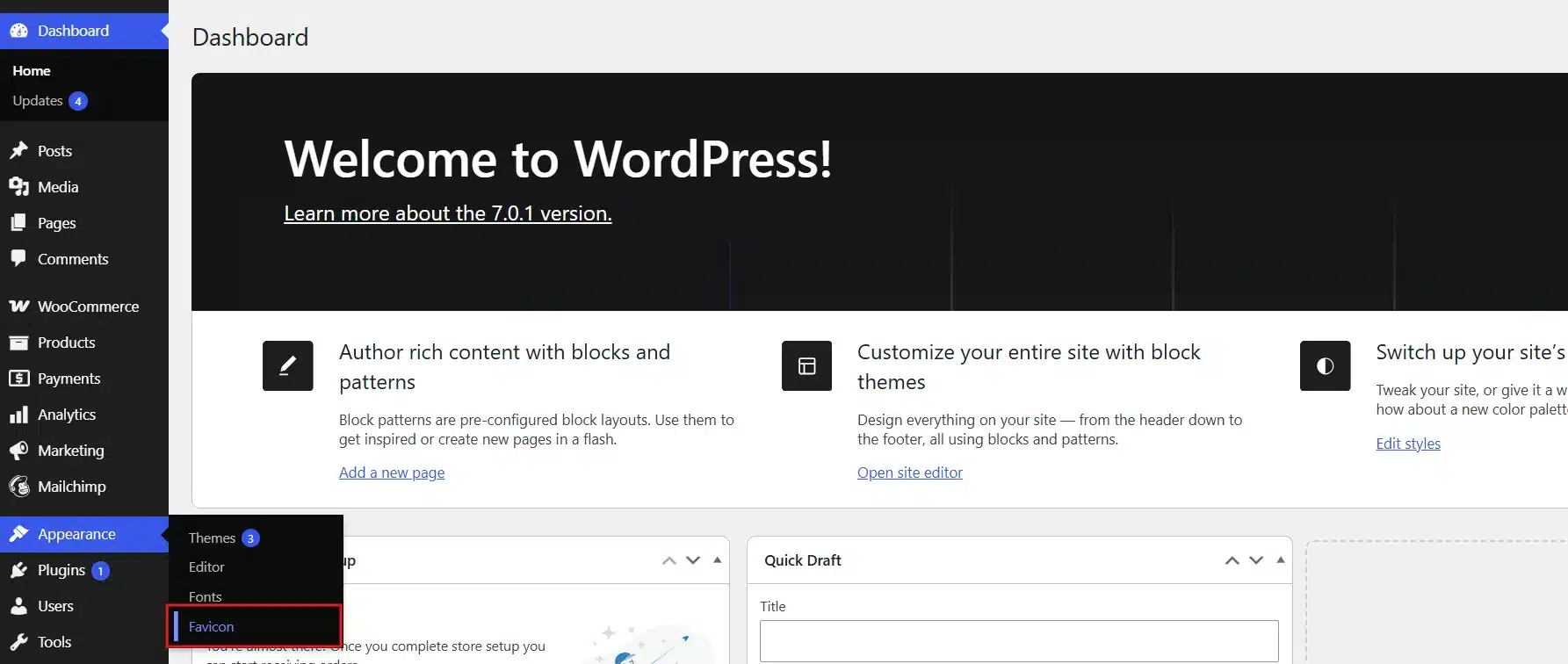Open Mailchimp via its monkey icon
1568x664 pixels.
pyautogui.click(x=18, y=487)
